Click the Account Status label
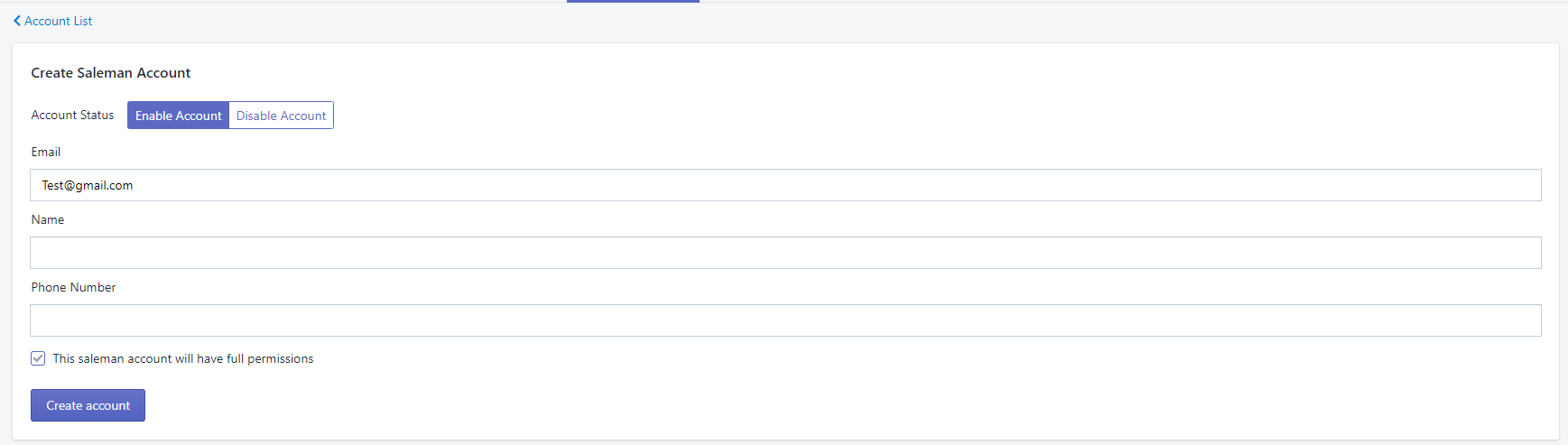Screen dimensions: 1568x445 pos(73,115)
